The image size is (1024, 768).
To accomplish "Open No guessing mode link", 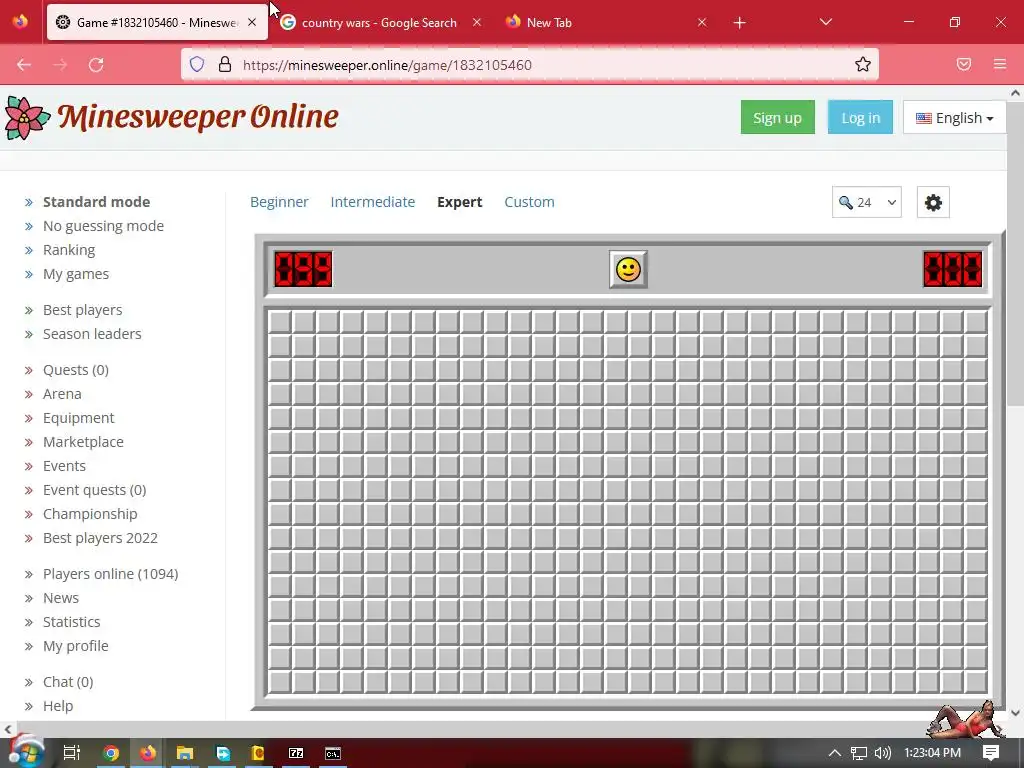I will (x=103, y=226).
